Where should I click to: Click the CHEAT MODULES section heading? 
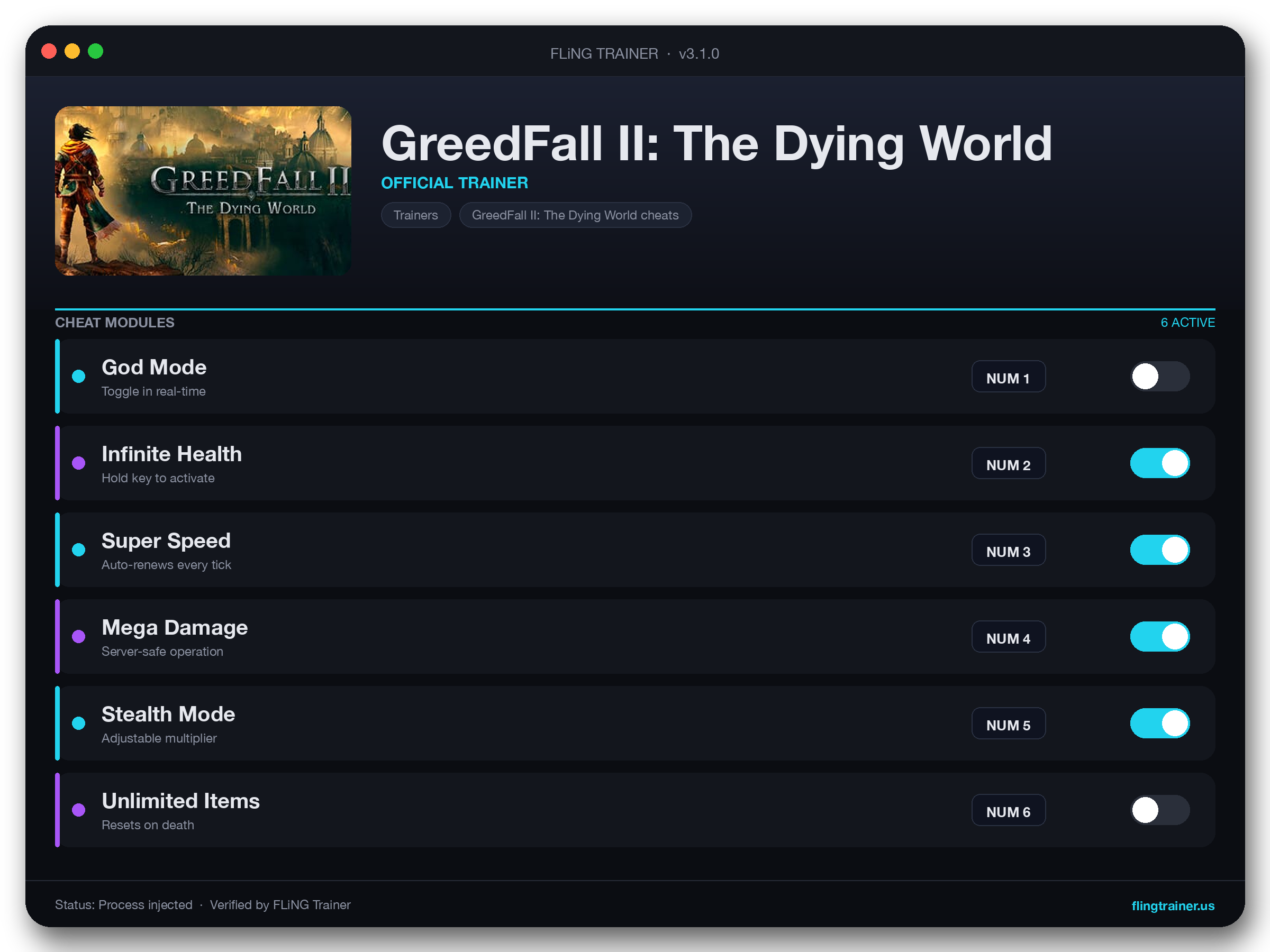coord(115,323)
